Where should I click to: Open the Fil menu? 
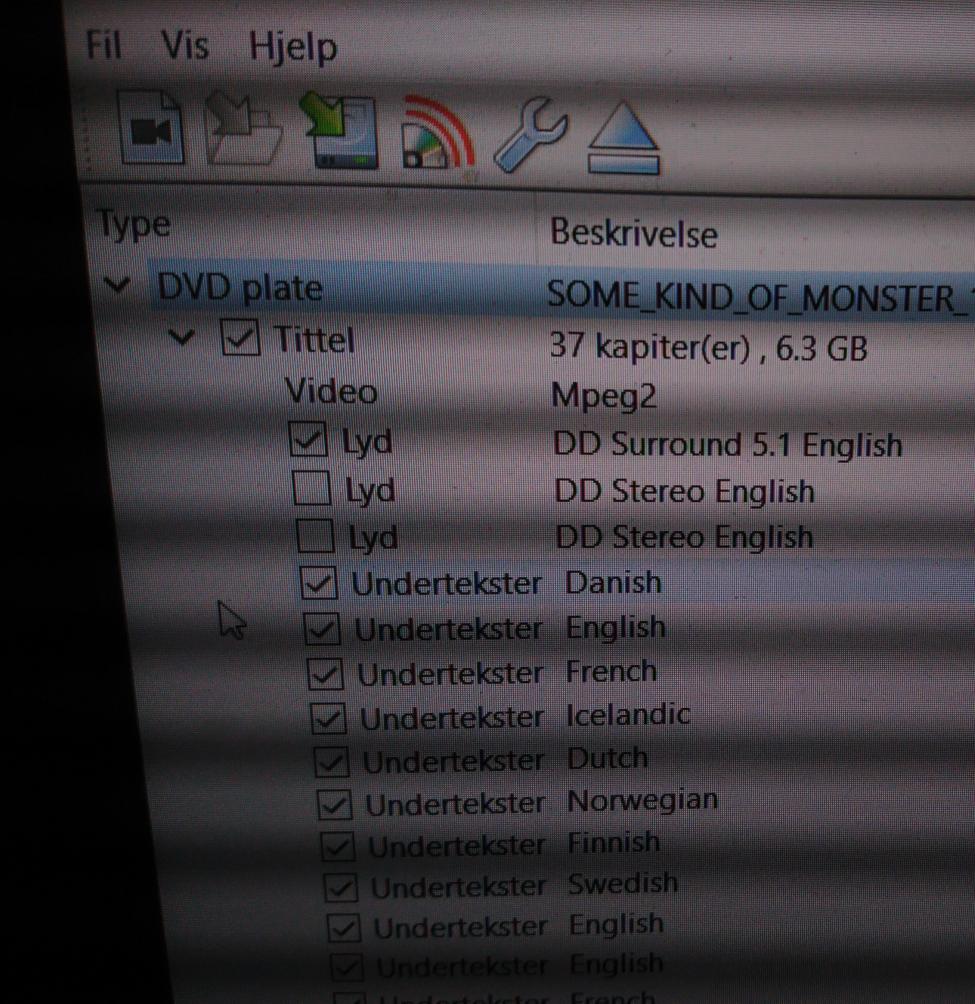[x=104, y=45]
